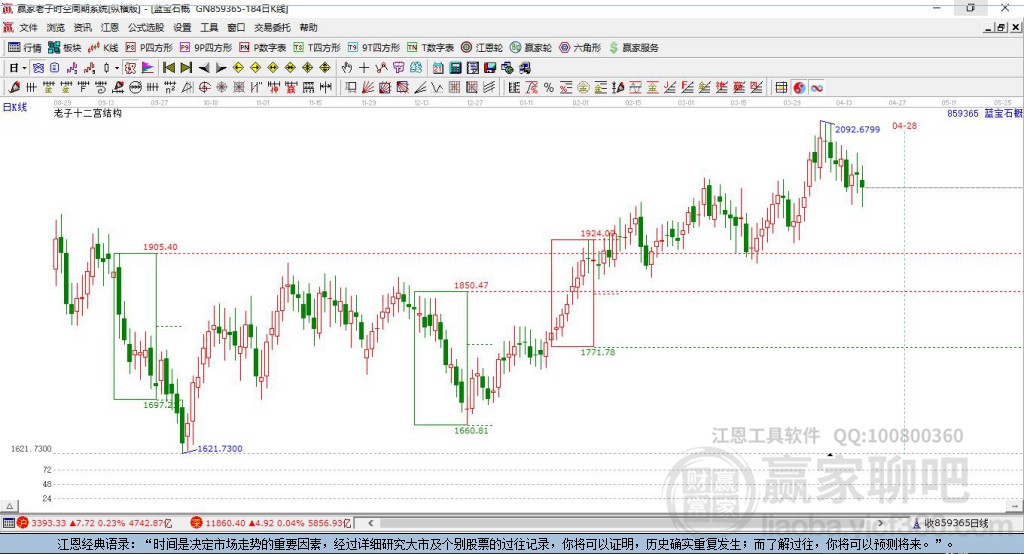Open the 工具 menu
1024x554 pixels.
(x=209, y=27)
